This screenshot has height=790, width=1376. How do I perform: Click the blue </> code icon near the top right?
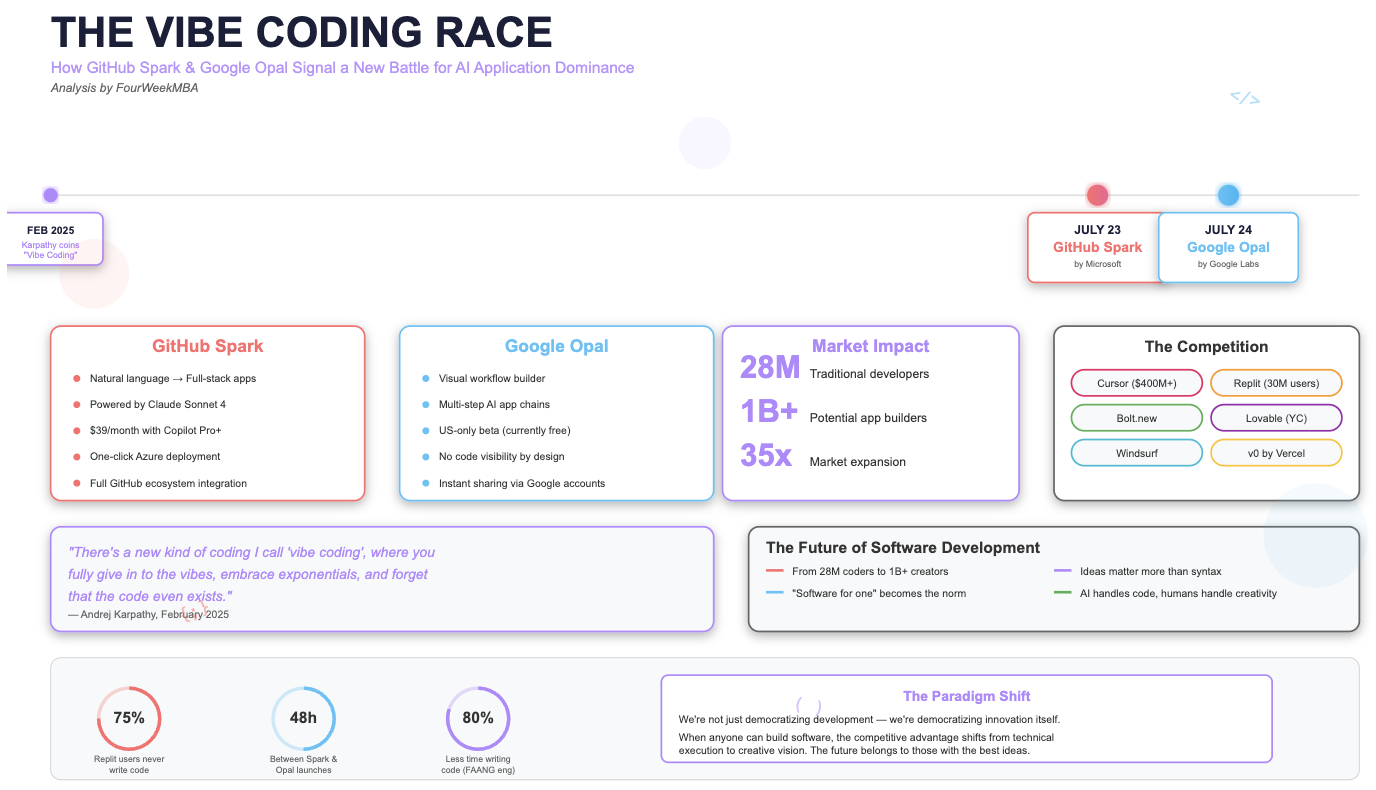1246,96
